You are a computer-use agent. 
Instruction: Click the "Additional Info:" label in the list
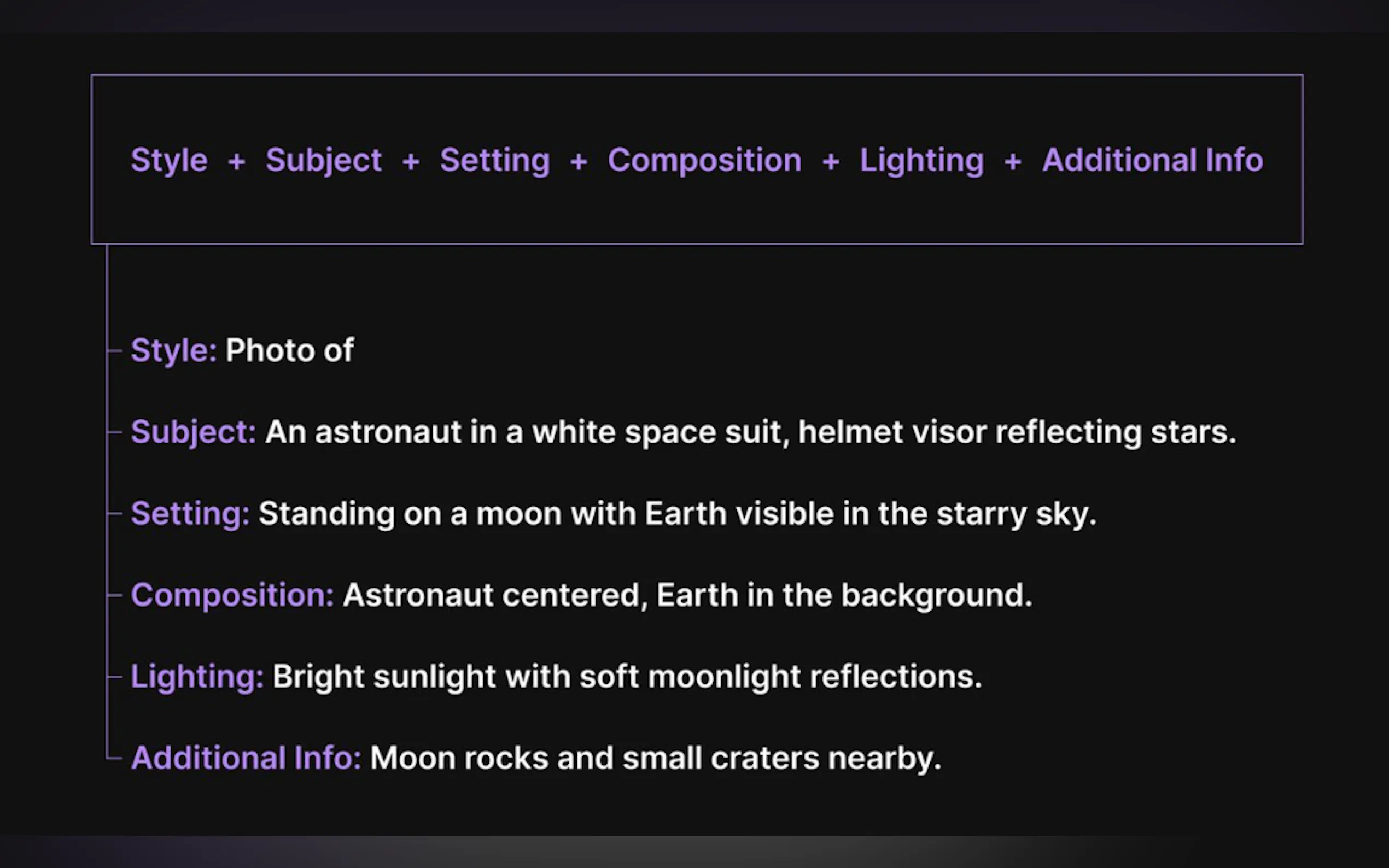click(246, 758)
